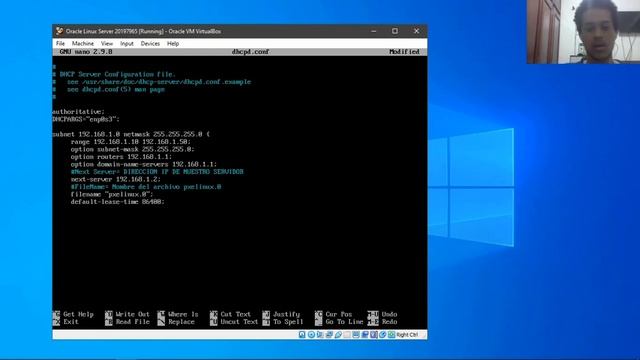
Task: Click the shared folders status icon
Action: coord(347,335)
